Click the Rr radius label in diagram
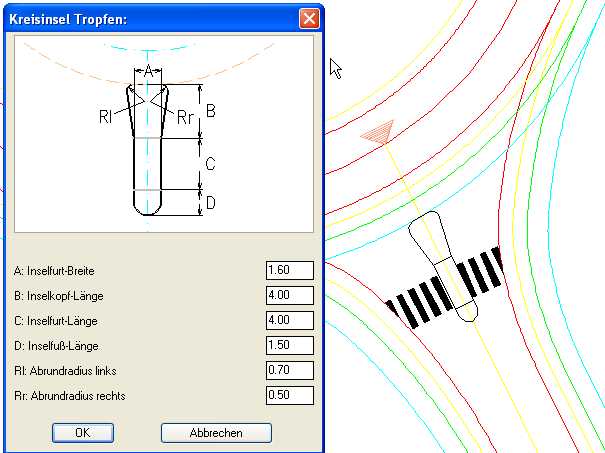This screenshot has height=453, width=605. [x=184, y=117]
